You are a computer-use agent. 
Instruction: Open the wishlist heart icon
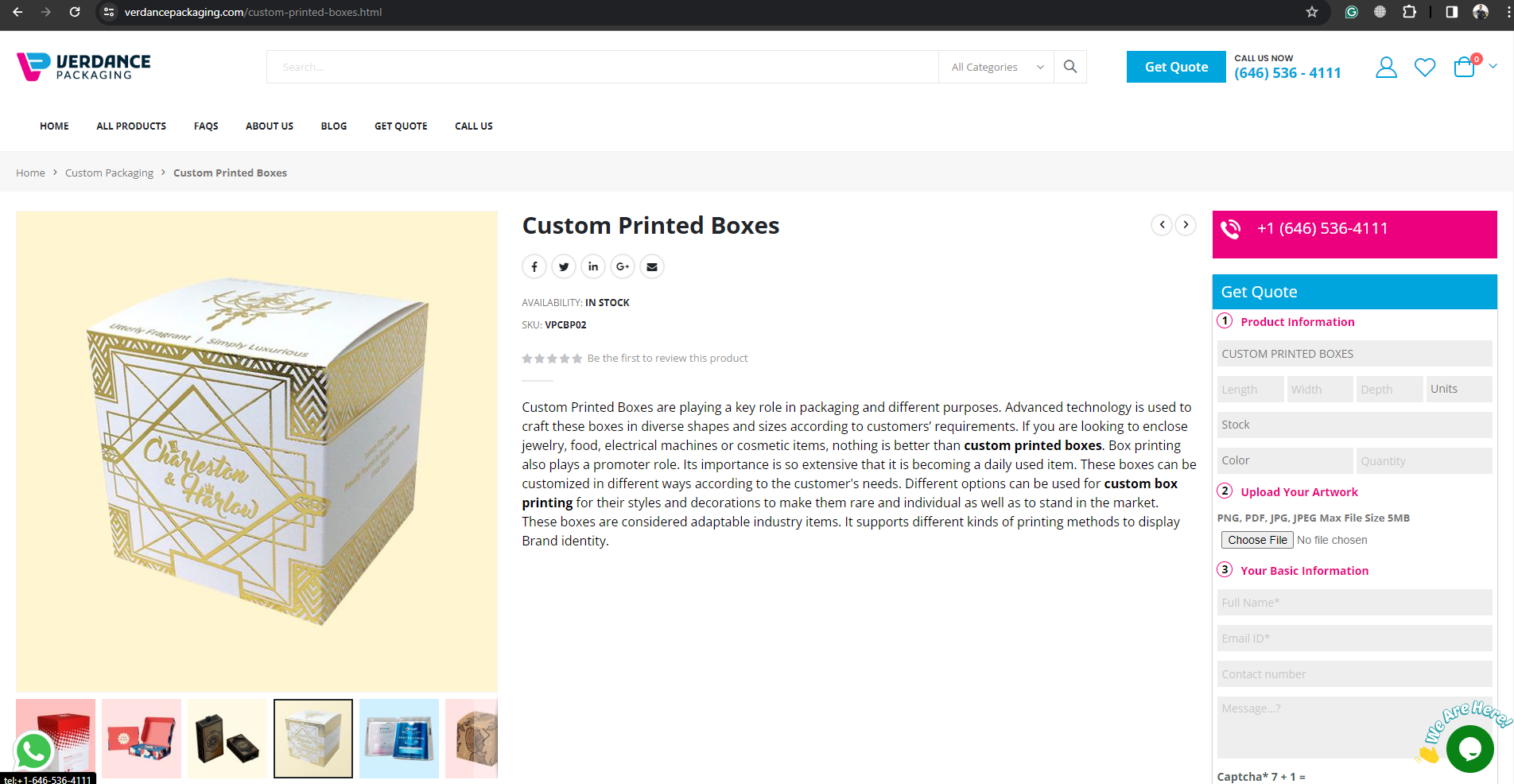[1425, 68]
